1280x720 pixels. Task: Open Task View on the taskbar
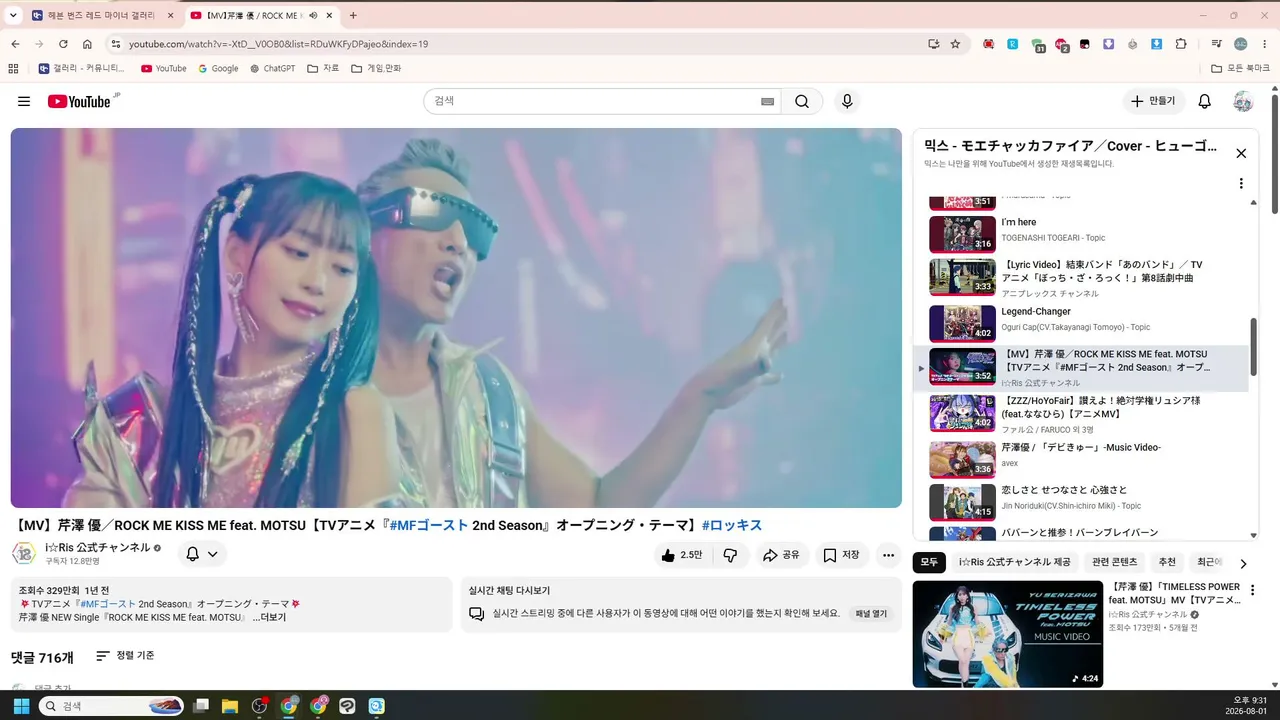click(201, 706)
